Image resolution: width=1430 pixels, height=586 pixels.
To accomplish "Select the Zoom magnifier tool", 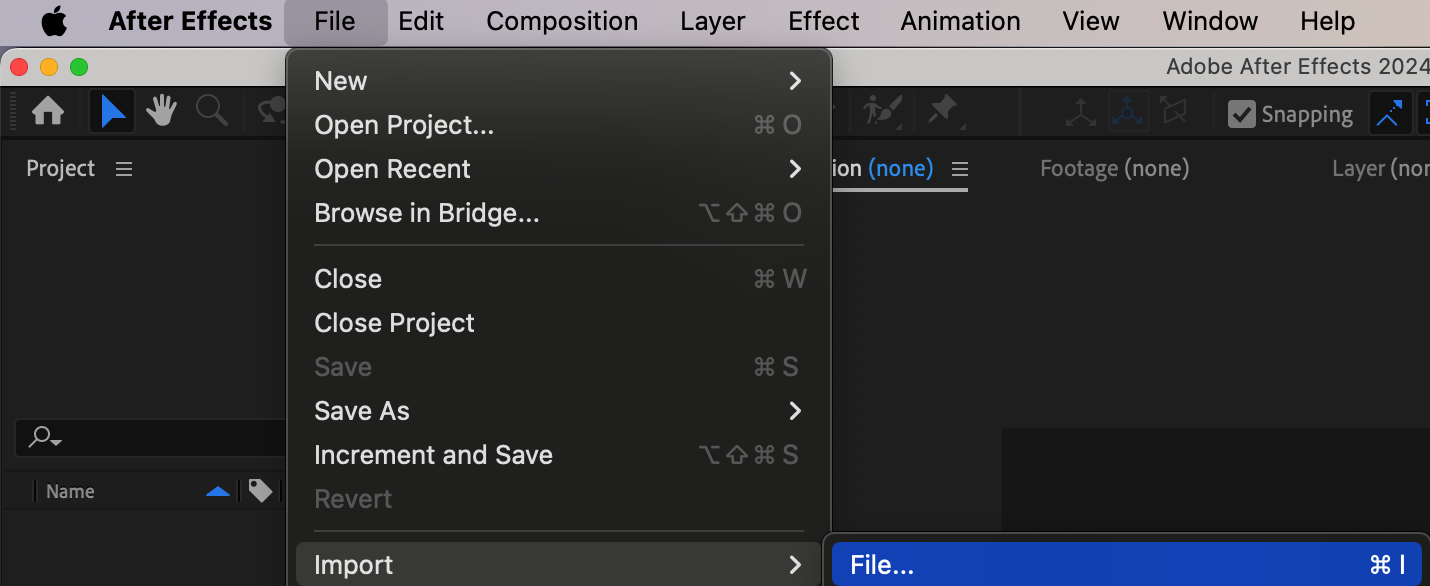I will (211, 113).
